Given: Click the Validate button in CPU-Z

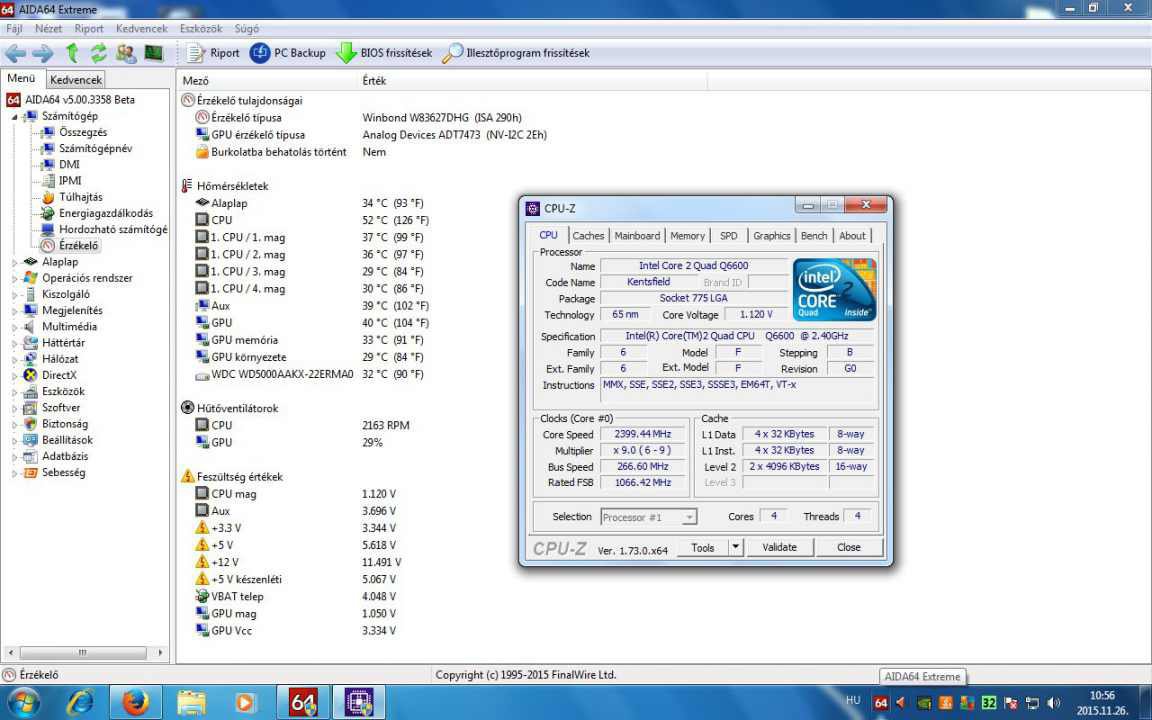Looking at the screenshot, I should (780, 547).
